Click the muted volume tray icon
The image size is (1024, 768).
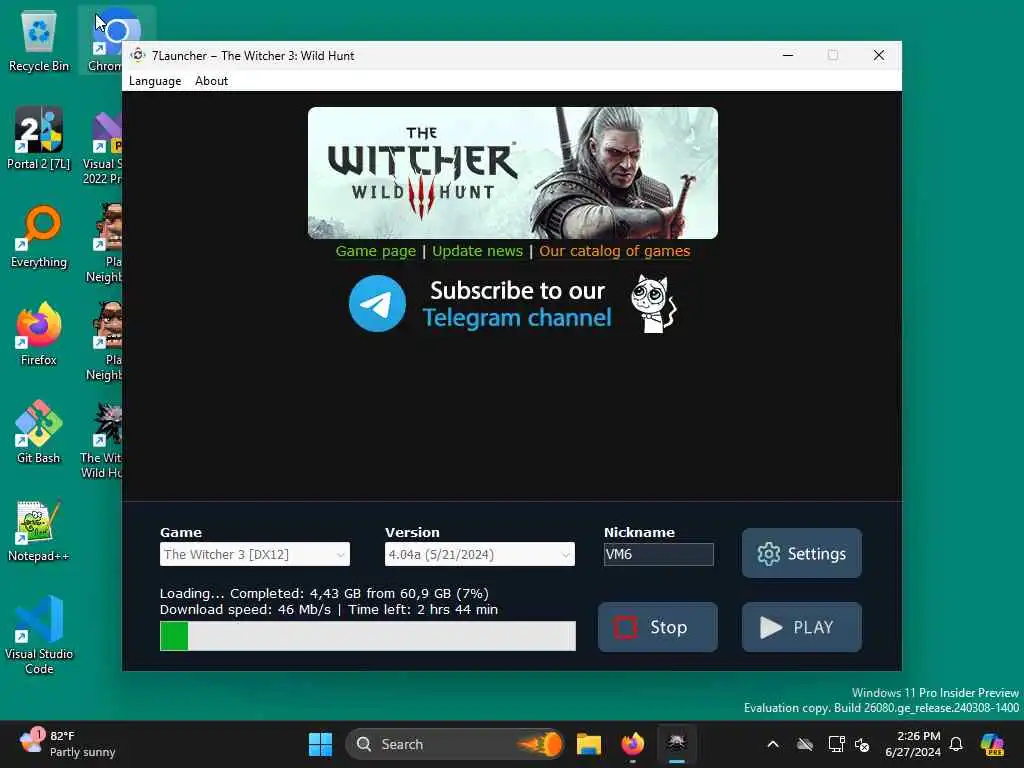(862, 744)
